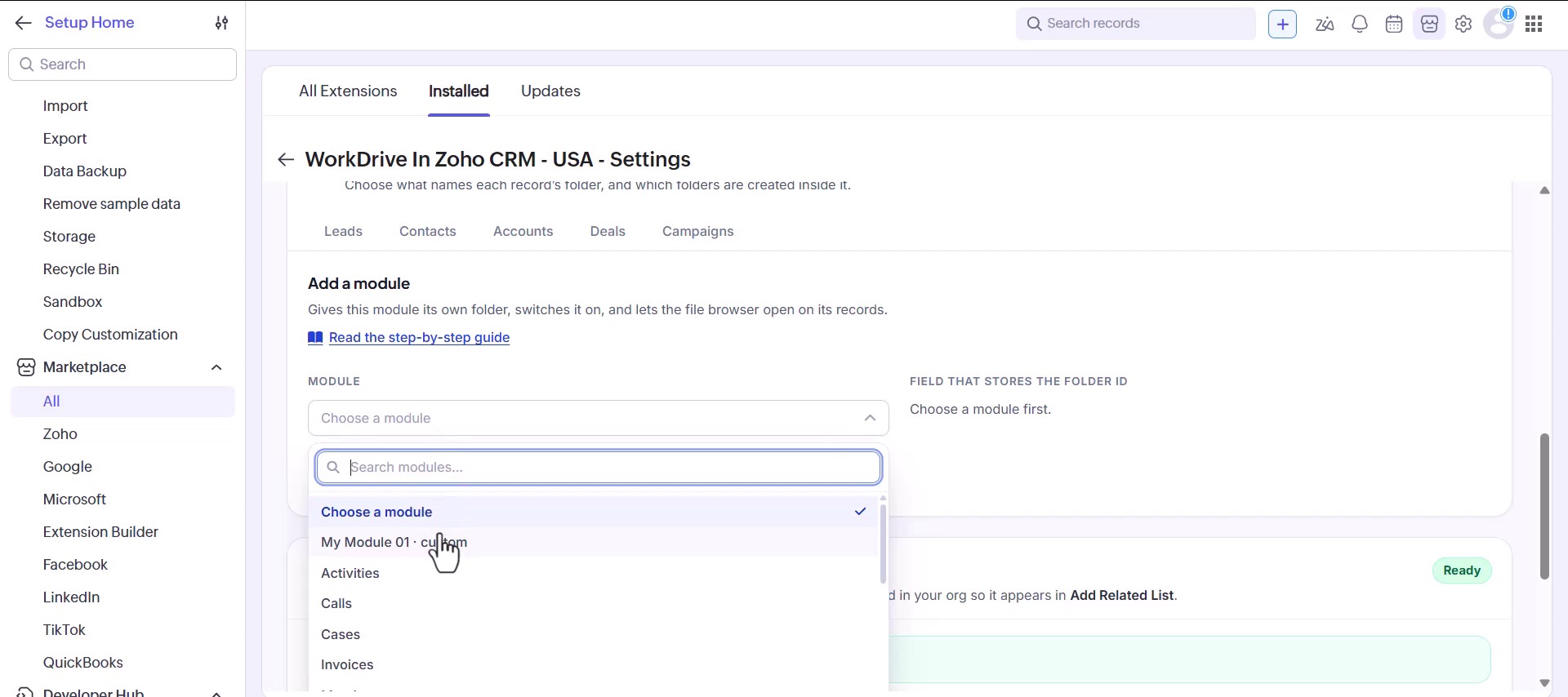Go back from WorkDrive settings page

pyautogui.click(x=285, y=160)
